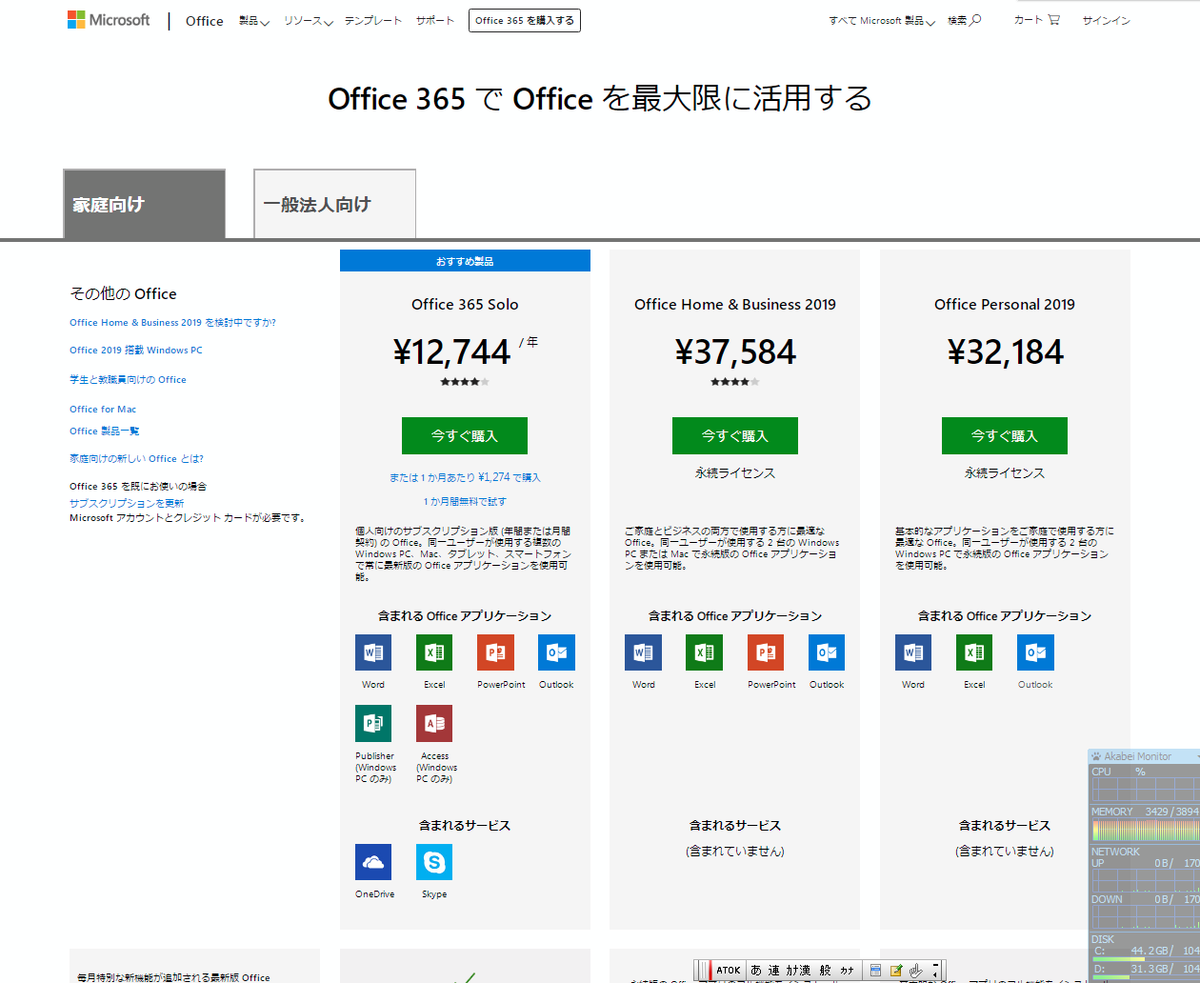Click Outlook icon under Office Personal 2019
1200x983 pixels.
[1035, 652]
